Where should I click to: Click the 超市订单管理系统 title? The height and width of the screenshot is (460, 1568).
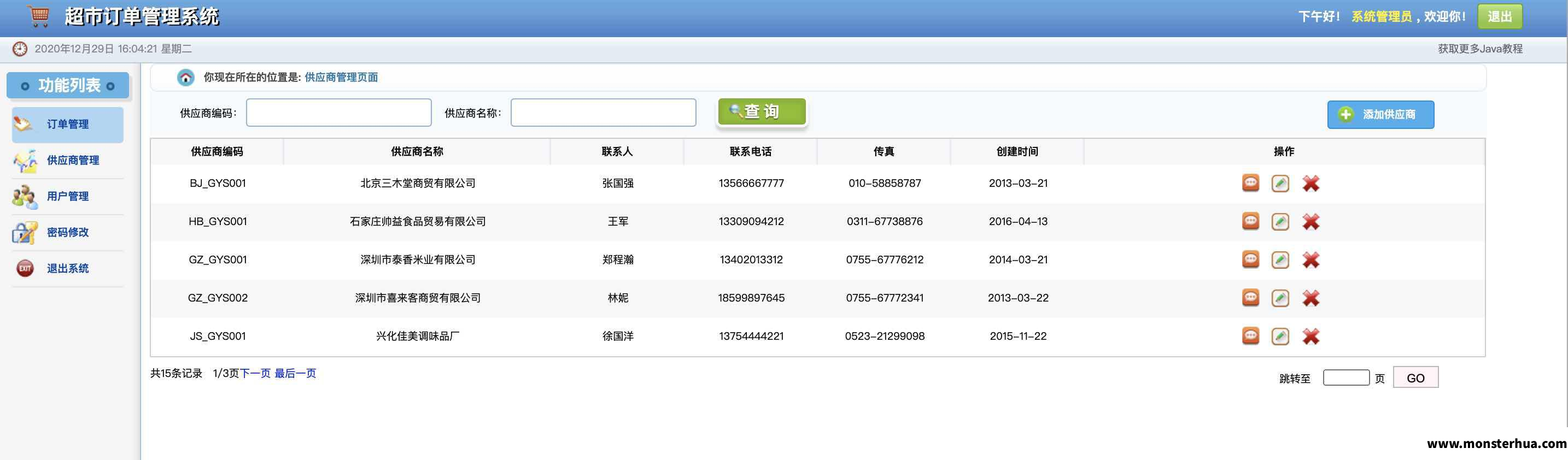click(x=141, y=16)
